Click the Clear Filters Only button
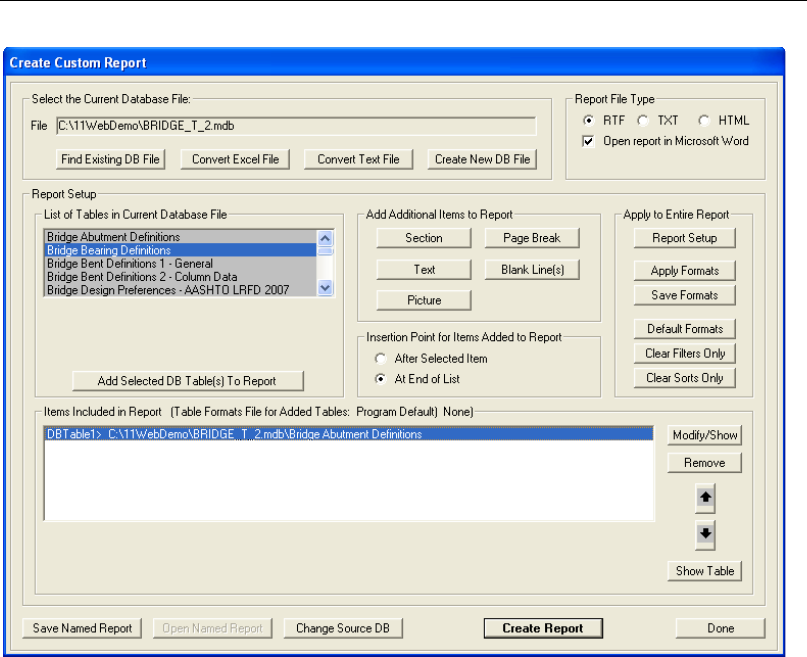This screenshot has width=807, height=657. click(x=685, y=353)
